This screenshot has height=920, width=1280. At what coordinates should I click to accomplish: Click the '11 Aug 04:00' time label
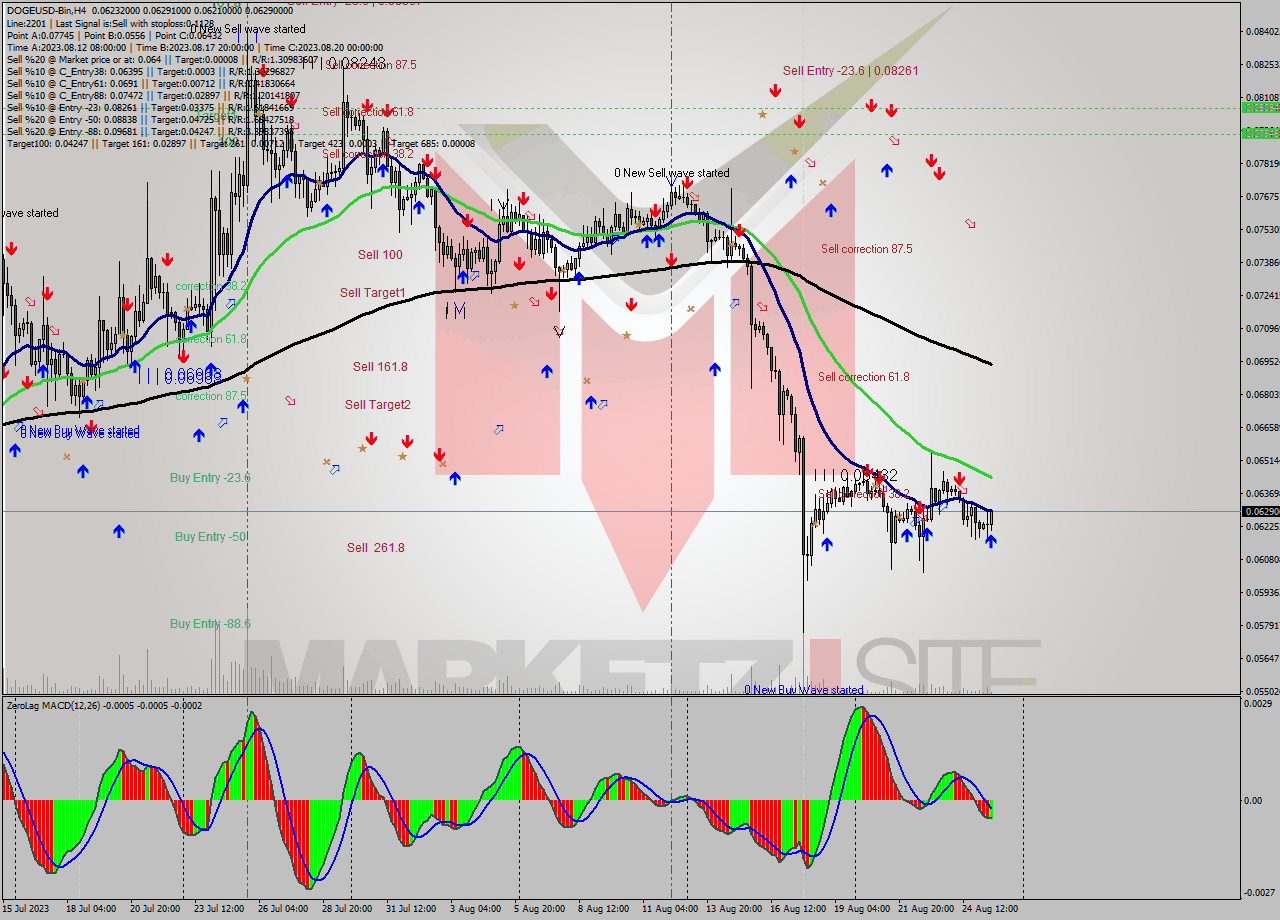pyautogui.click(x=670, y=909)
